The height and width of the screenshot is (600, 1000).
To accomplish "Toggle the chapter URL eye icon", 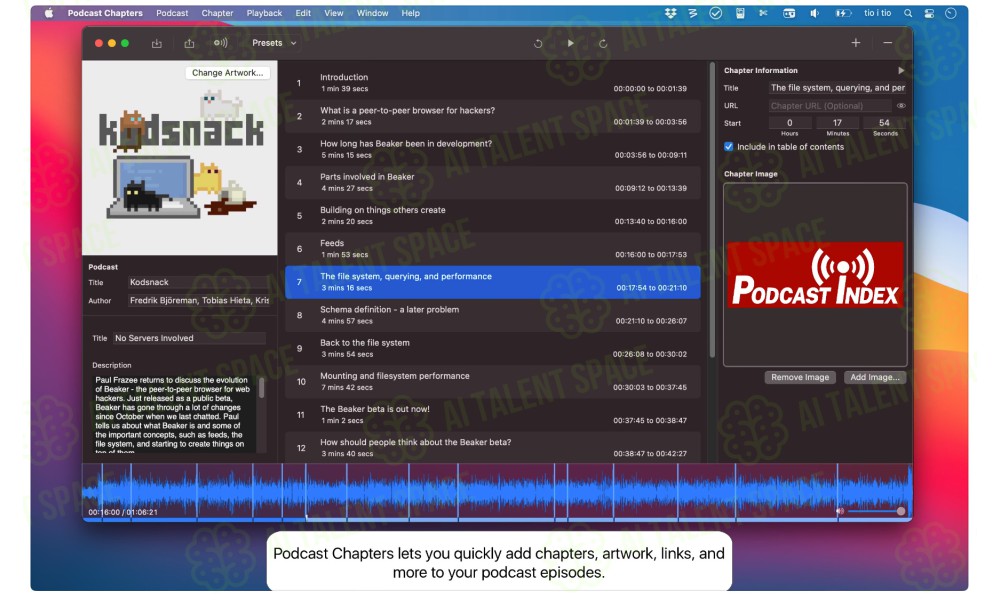I will point(901,106).
